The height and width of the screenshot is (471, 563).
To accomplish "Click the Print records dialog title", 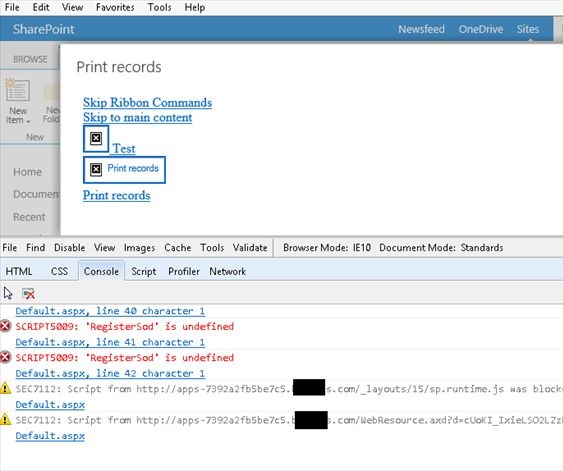I will coord(119,67).
